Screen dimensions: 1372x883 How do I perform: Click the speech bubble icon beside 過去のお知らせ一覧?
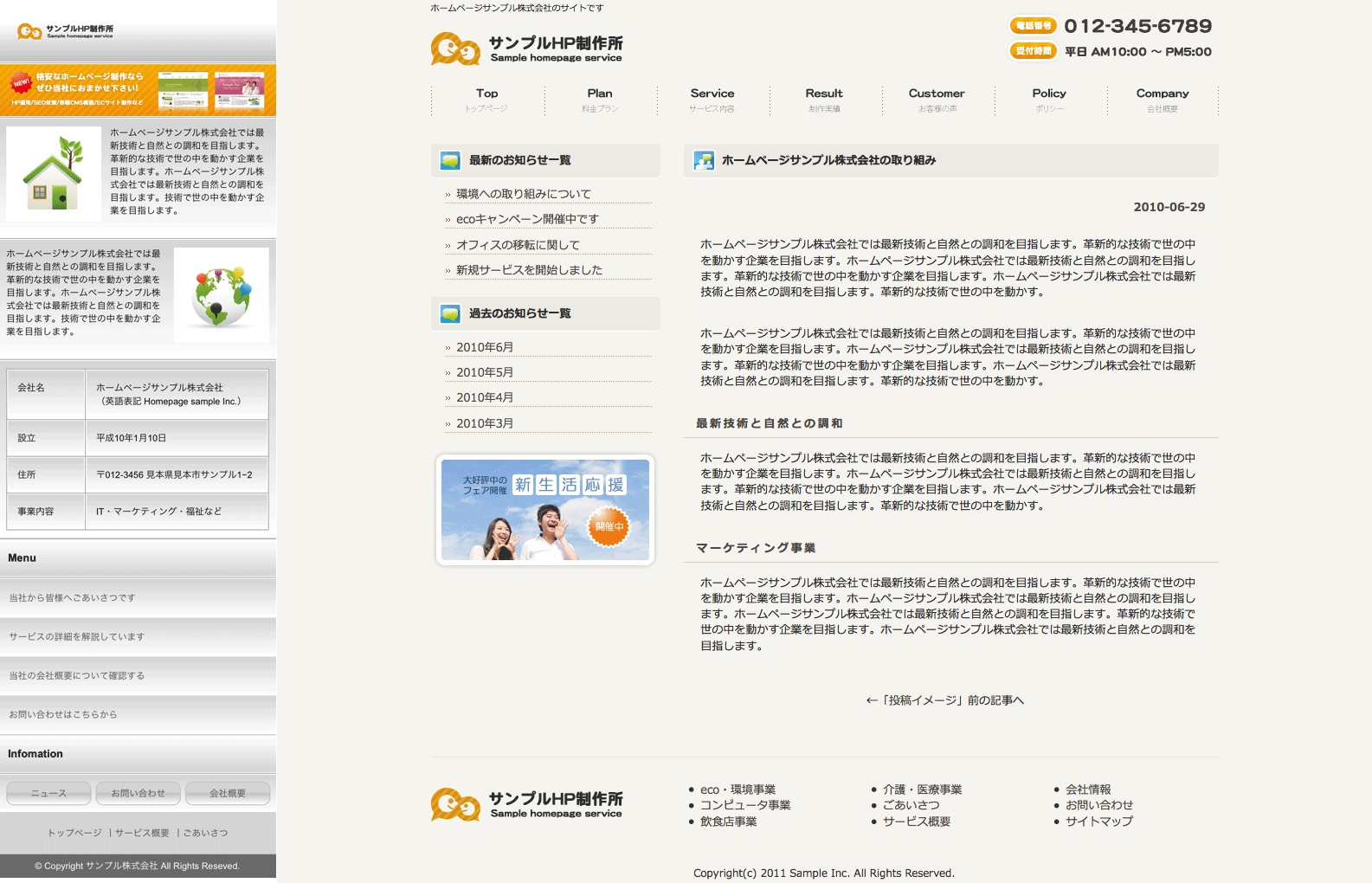click(x=450, y=313)
